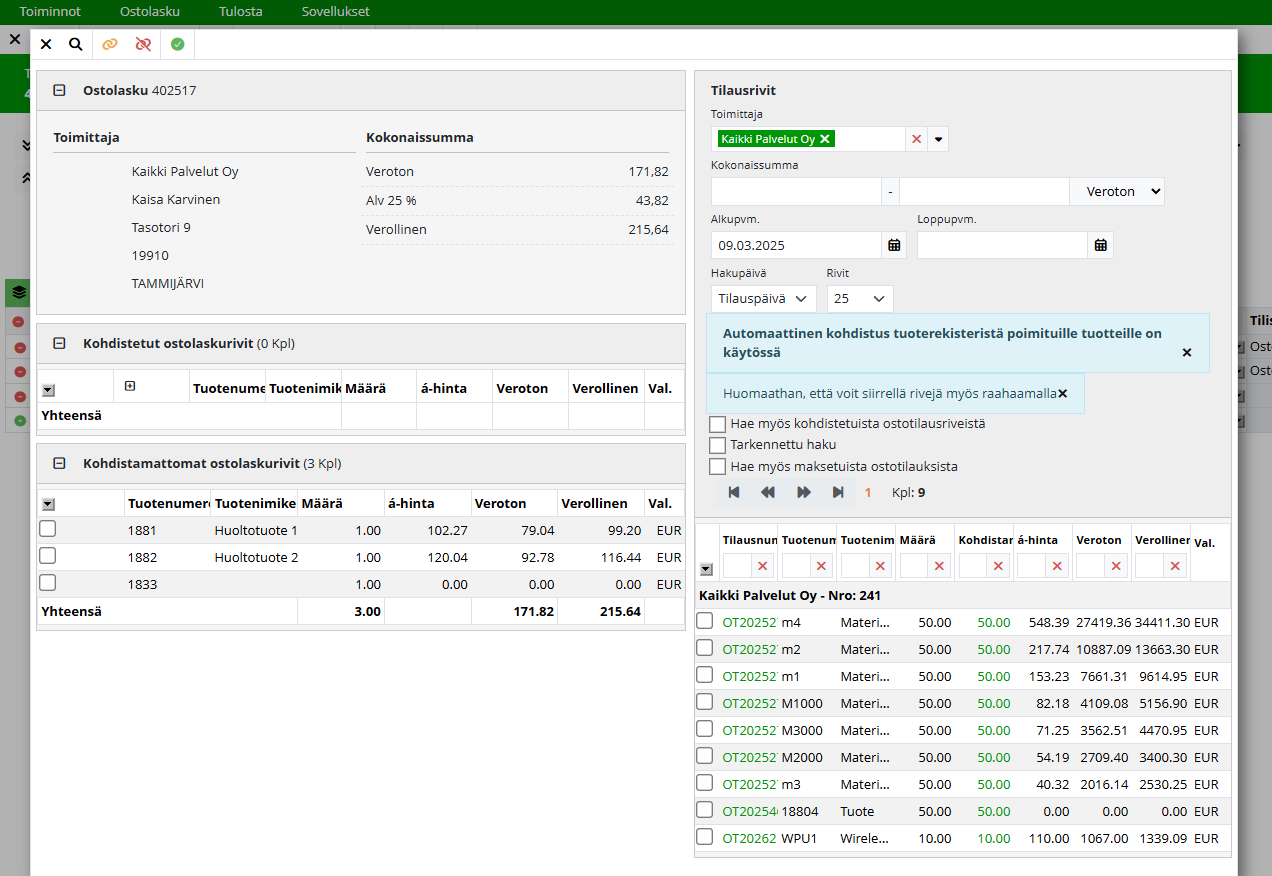Click the green checkmark approve icon
The width and height of the screenshot is (1272, 876).
pos(177,44)
